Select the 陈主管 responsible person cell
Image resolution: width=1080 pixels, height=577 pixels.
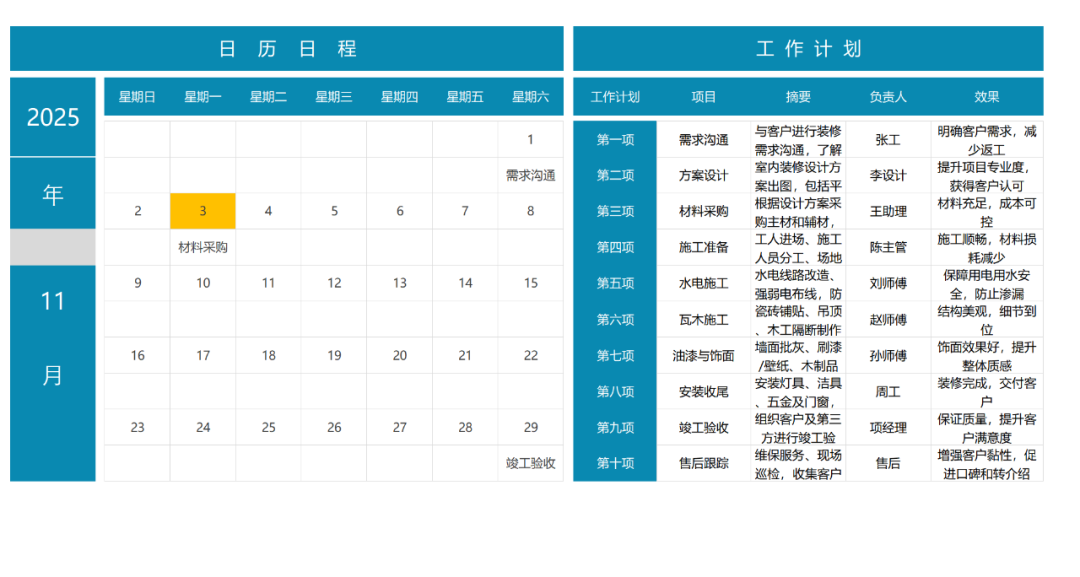[x=887, y=247]
